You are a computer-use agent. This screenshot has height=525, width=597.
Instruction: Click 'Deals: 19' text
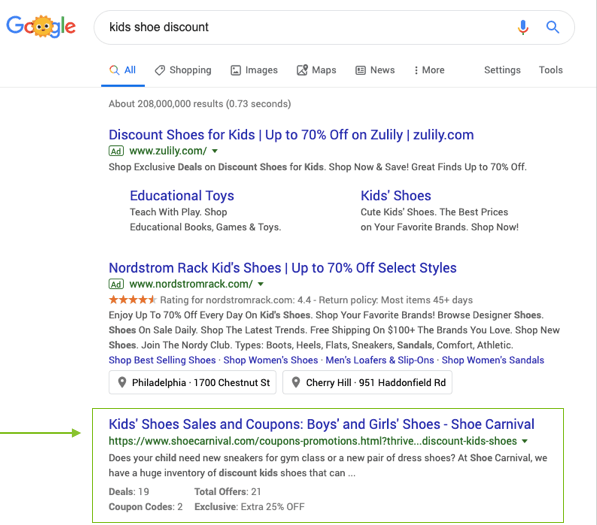[x=129, y=492]
